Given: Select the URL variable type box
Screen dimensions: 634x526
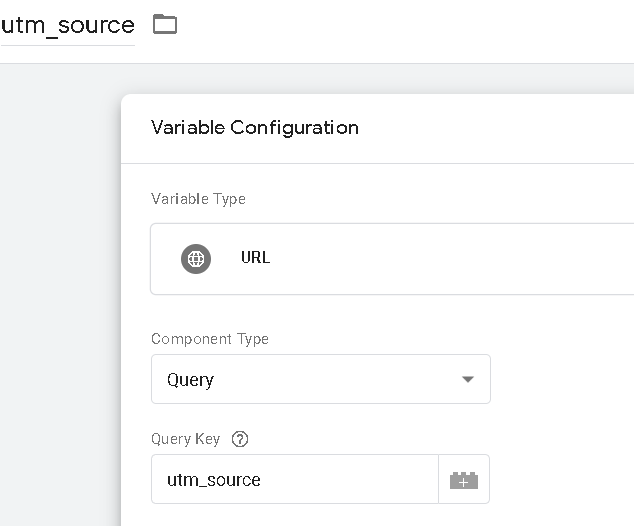Looking at the screenshot, I should click(392, 259).
